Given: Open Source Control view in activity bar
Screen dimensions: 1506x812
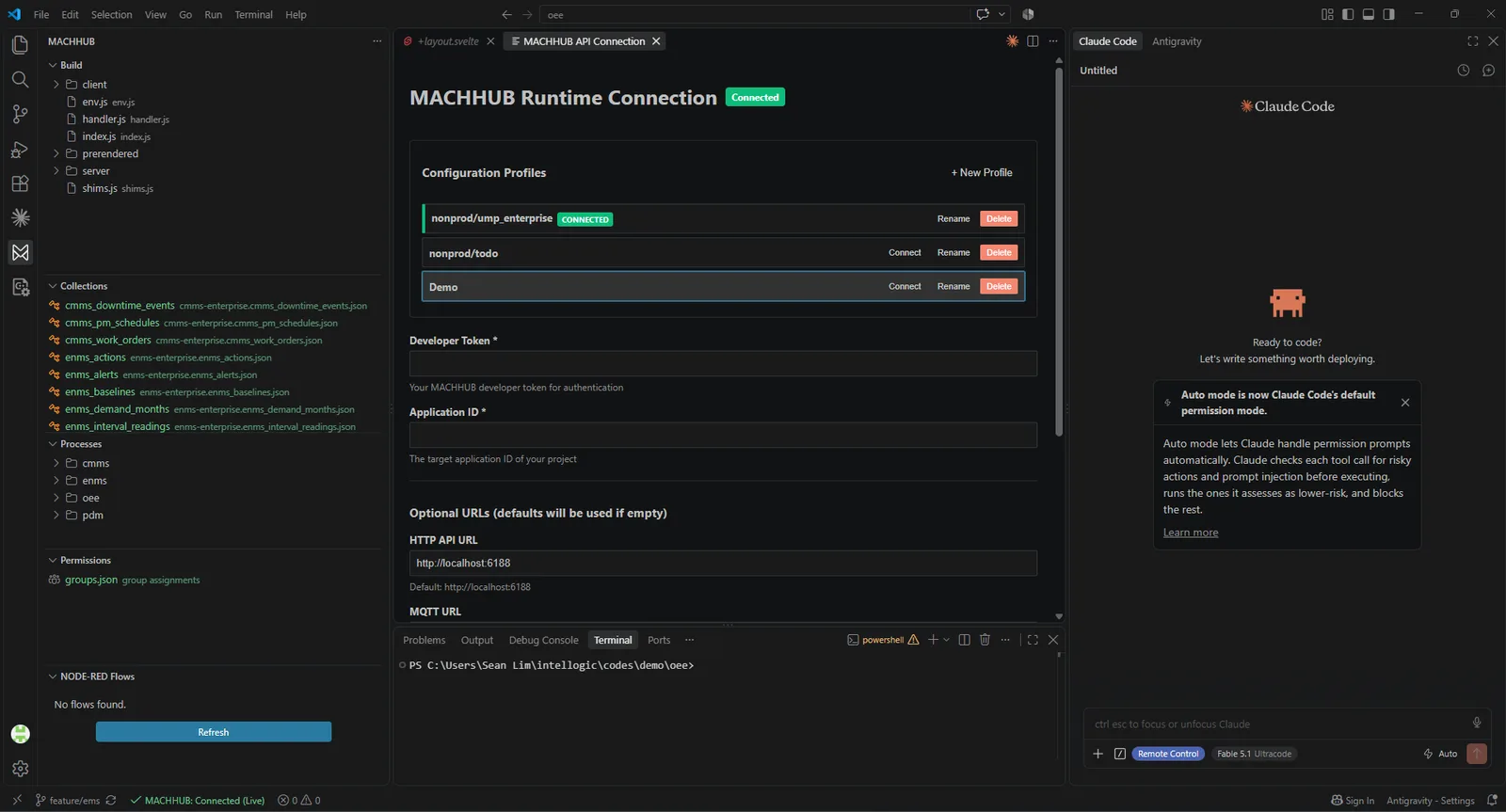Looking at the screenshot, I should click(20, 114).
